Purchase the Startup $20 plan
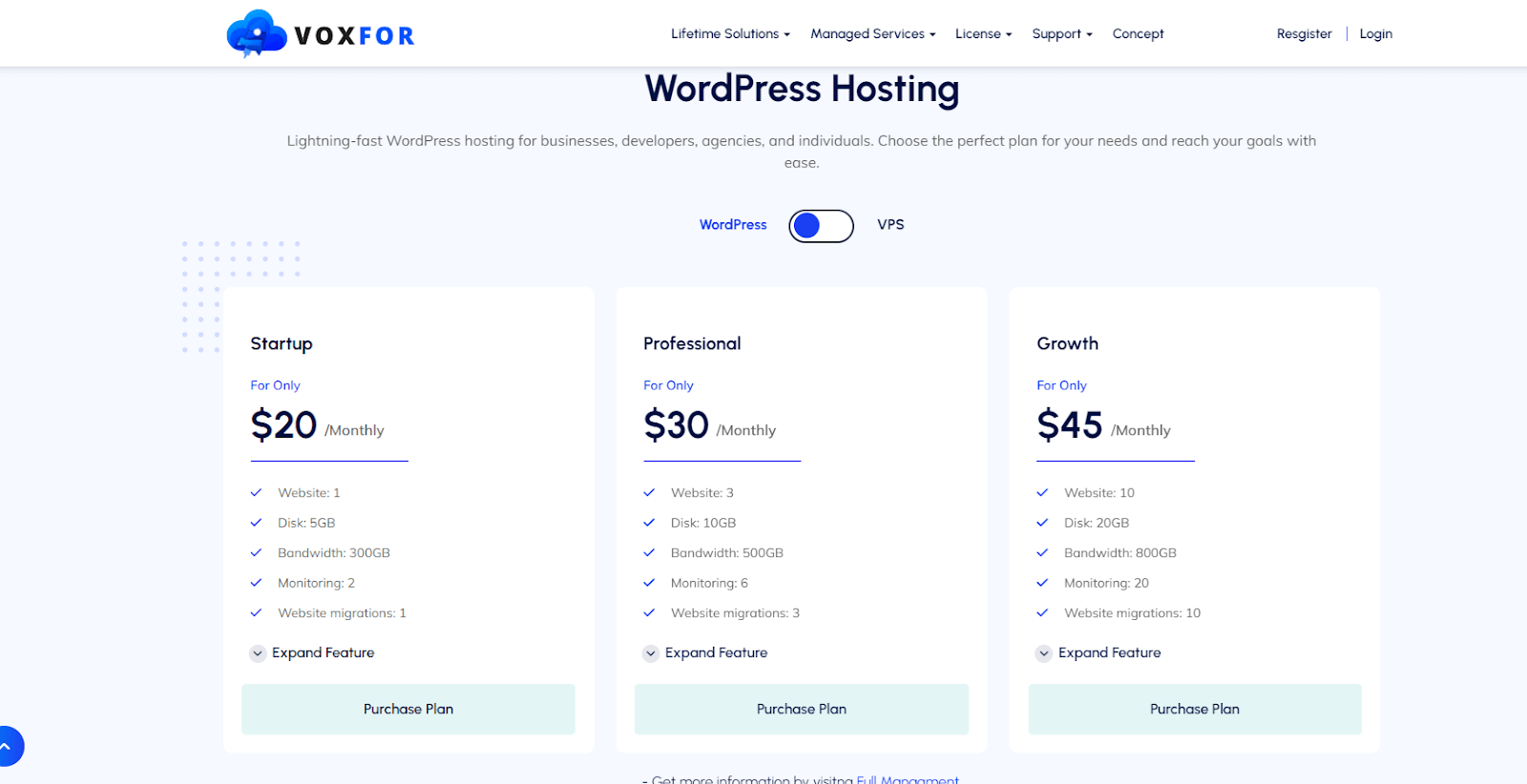 click(408, 709)
